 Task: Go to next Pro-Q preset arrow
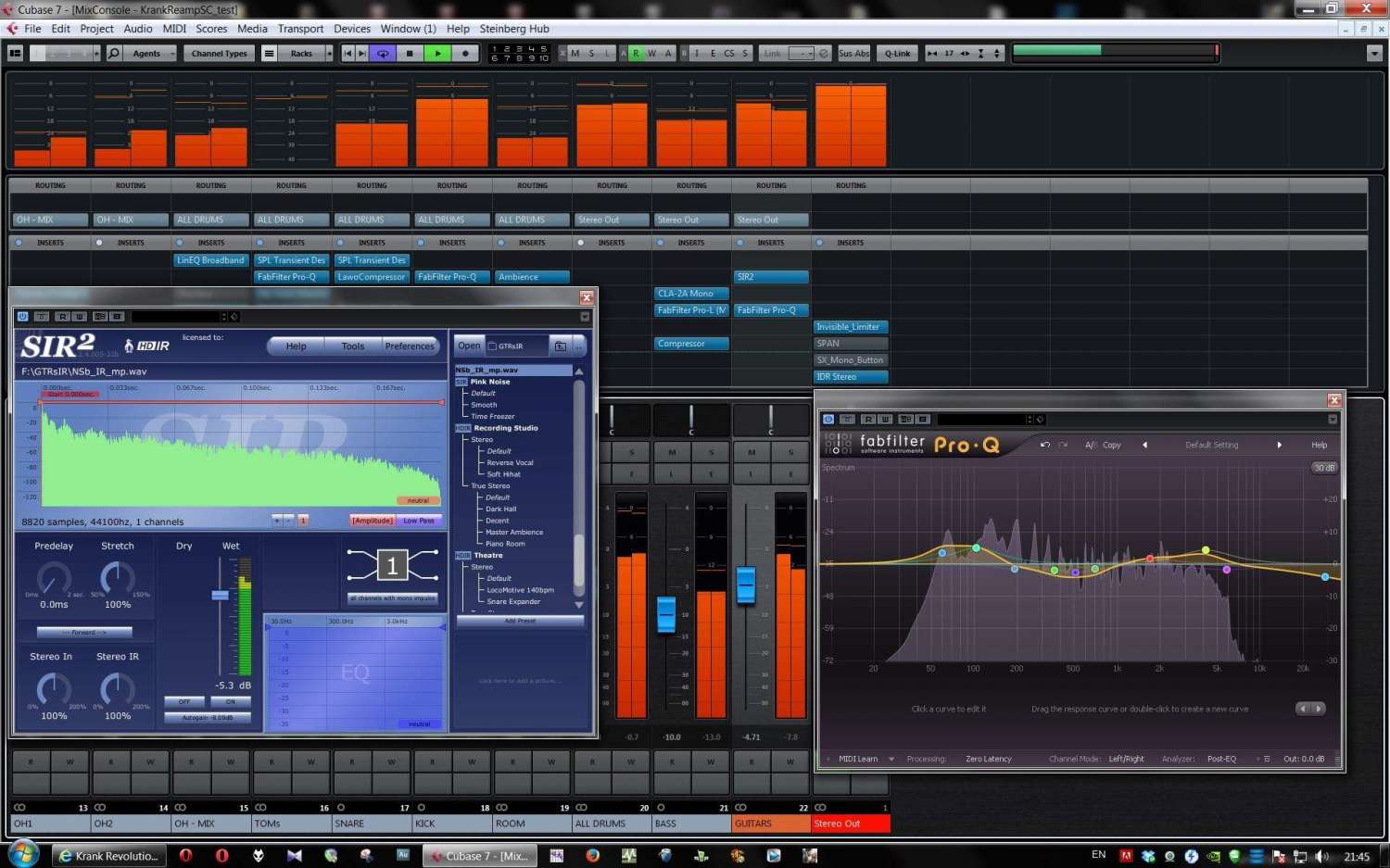point(1280,445)
